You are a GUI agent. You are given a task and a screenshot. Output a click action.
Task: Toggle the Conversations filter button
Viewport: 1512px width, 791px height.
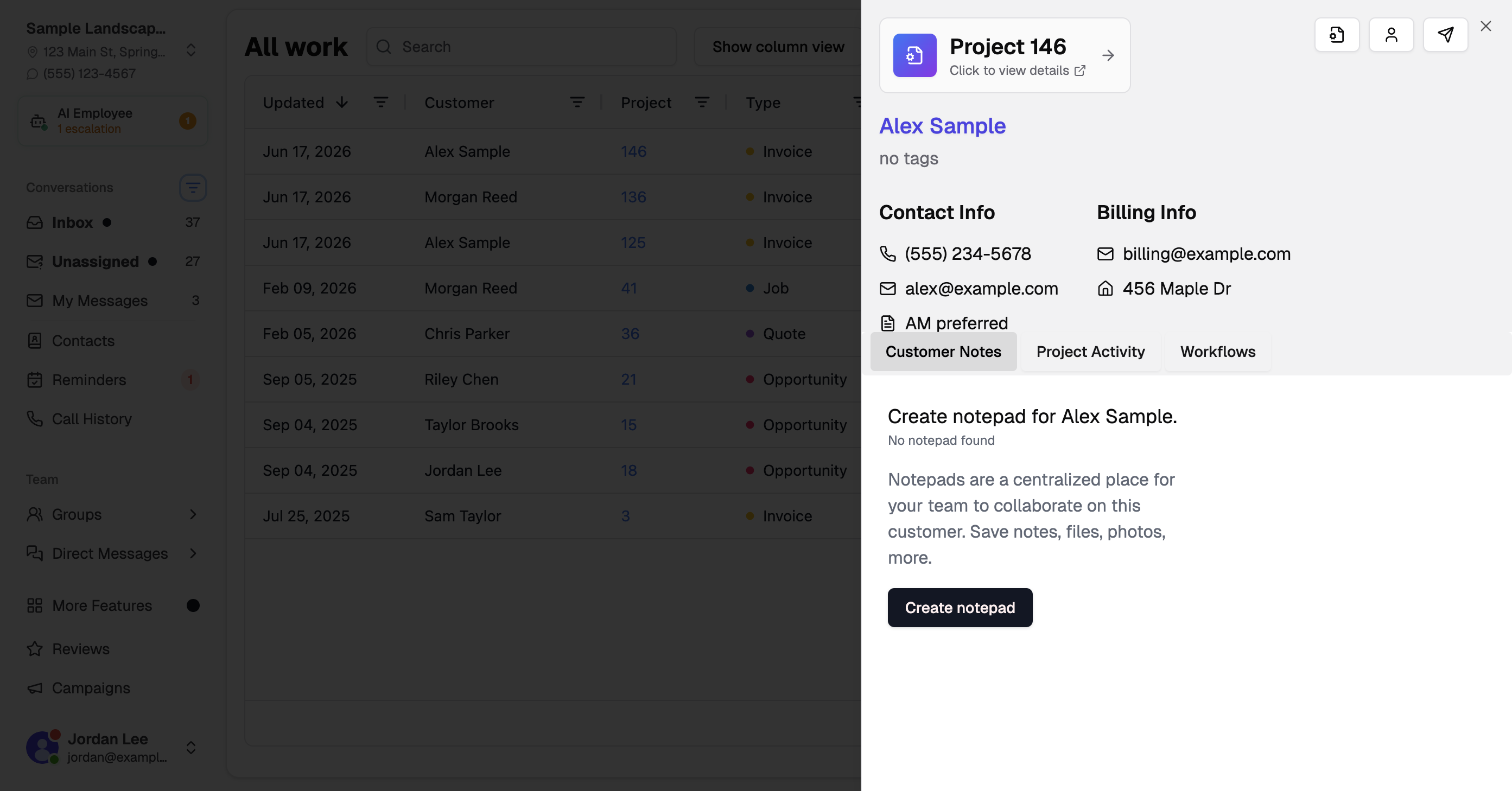(x=193, y=188)
